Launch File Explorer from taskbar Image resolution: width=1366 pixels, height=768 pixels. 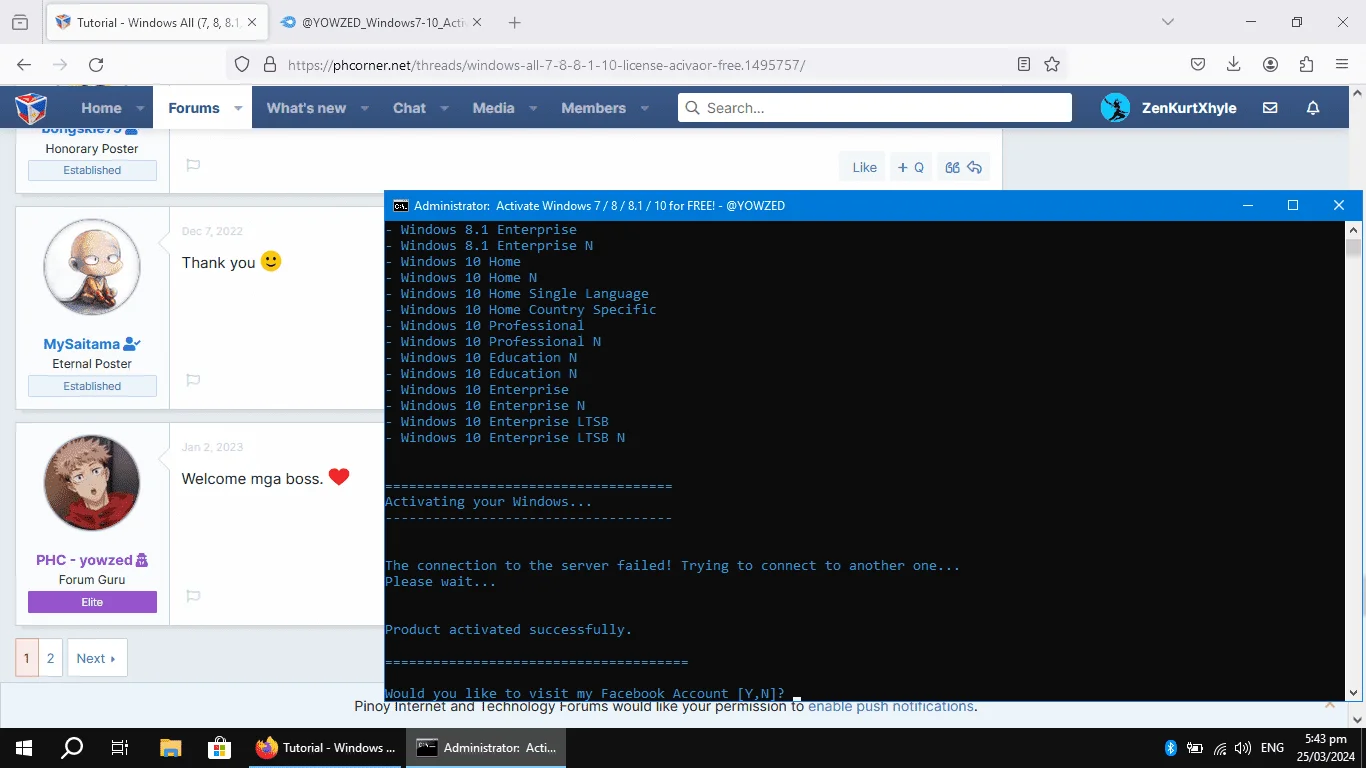[171, 747]
